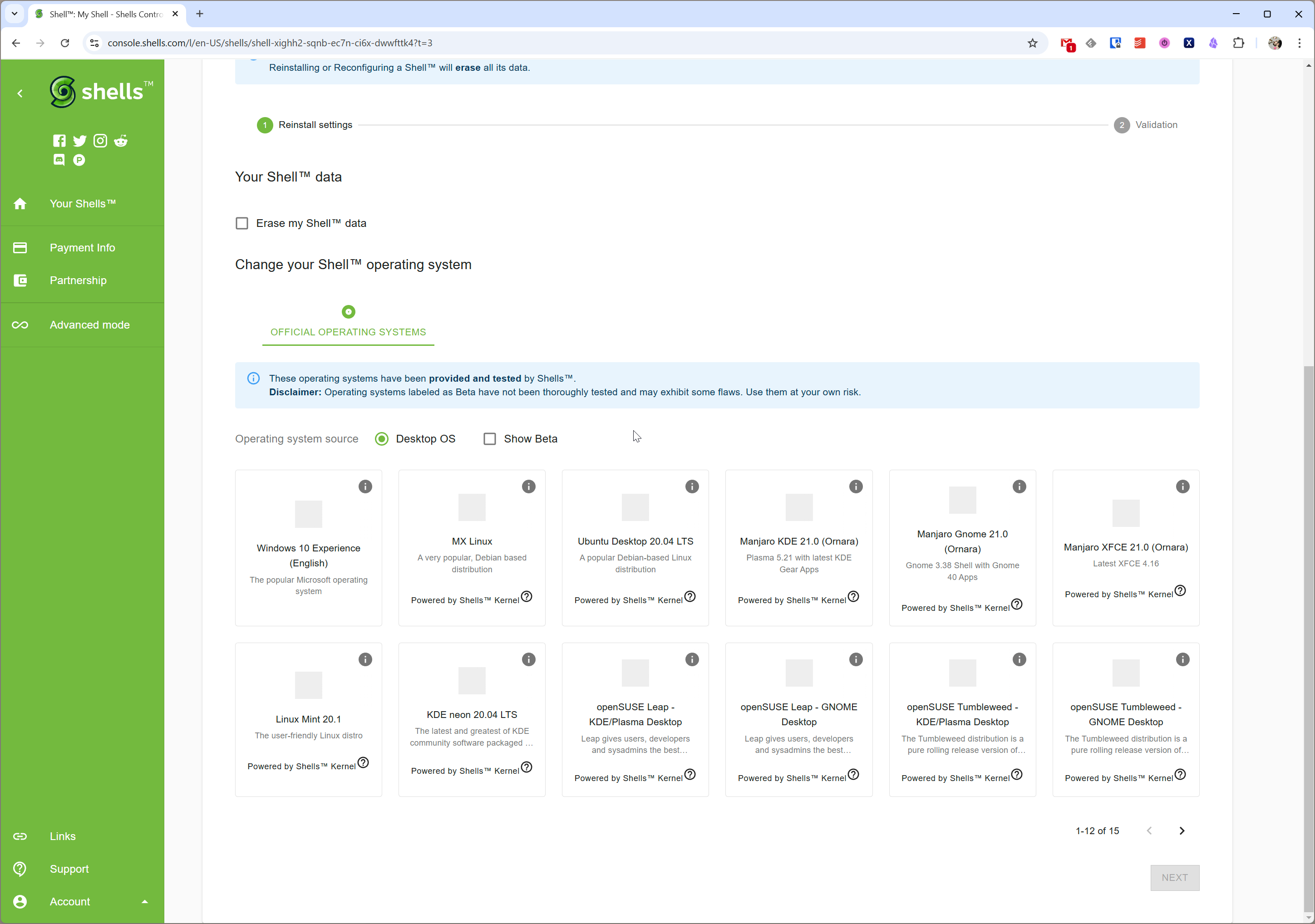The width and height of the screenshot is (1315, 924).
Task: Collapse the green sidebar with back chevron
Action: 20,93
